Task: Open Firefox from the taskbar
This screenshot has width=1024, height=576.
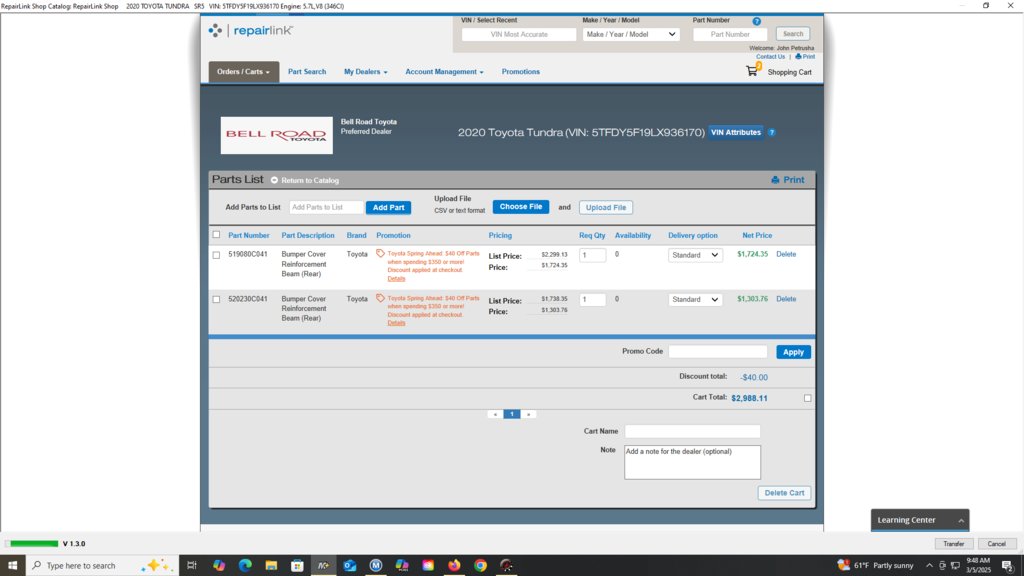Action: [454, 565]
